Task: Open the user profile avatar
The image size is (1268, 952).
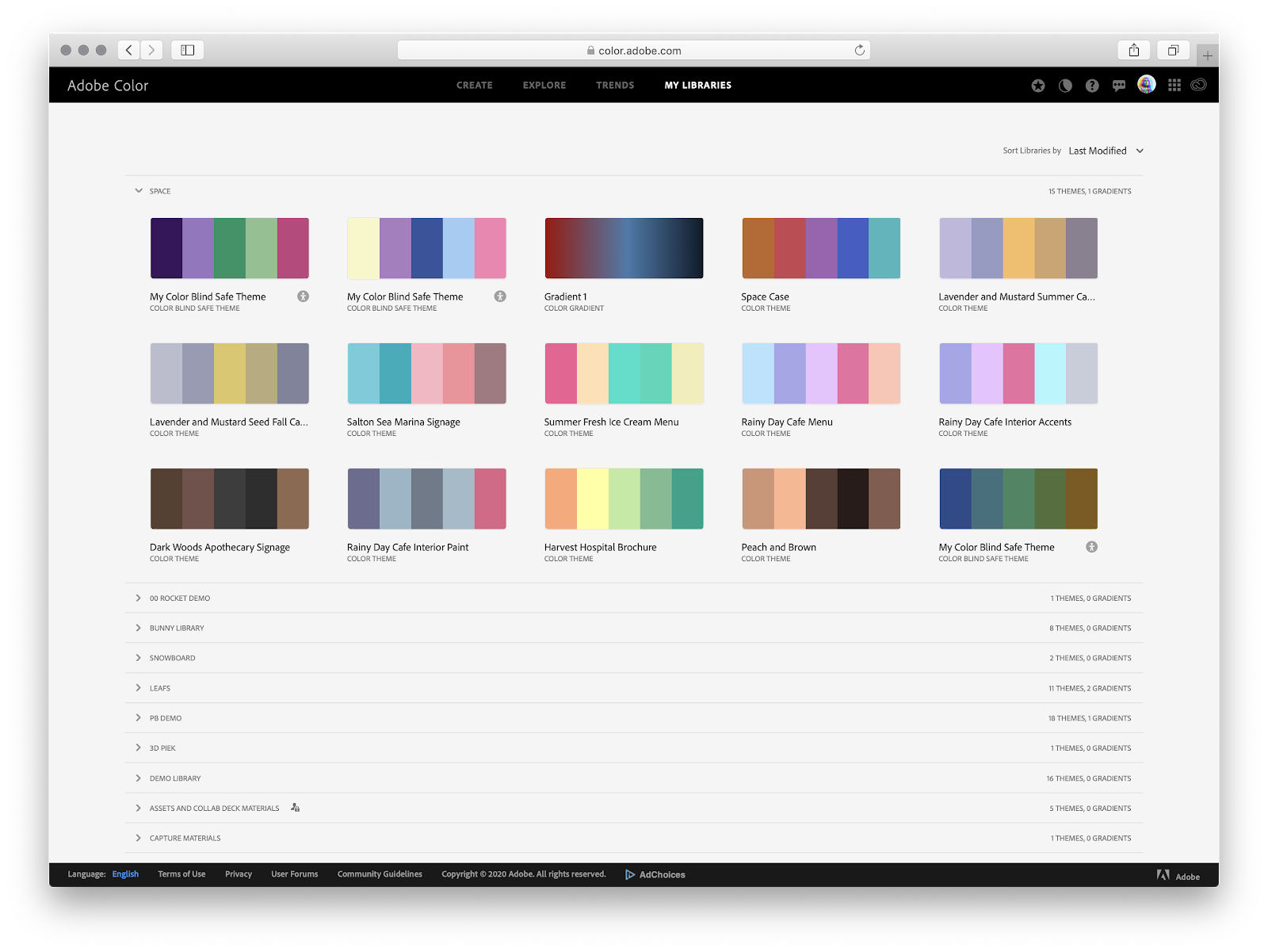Action: [x=1146, y=84]
